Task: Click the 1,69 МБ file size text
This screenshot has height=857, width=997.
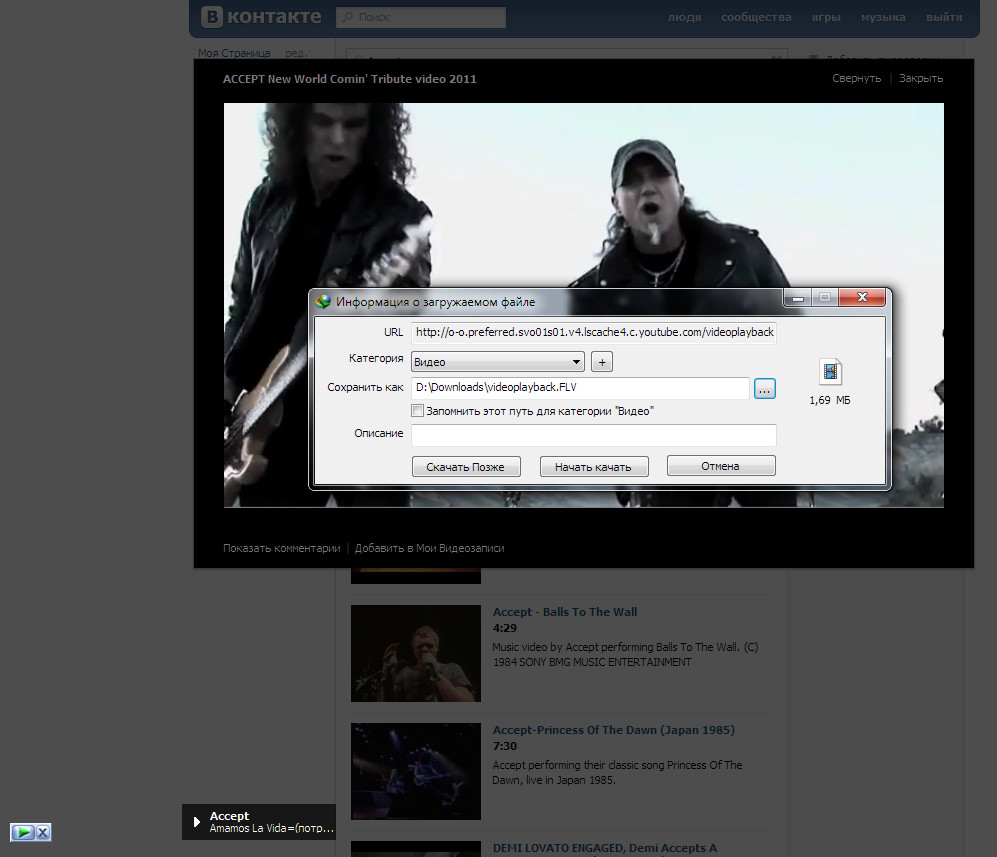Action: click(830, 400)
